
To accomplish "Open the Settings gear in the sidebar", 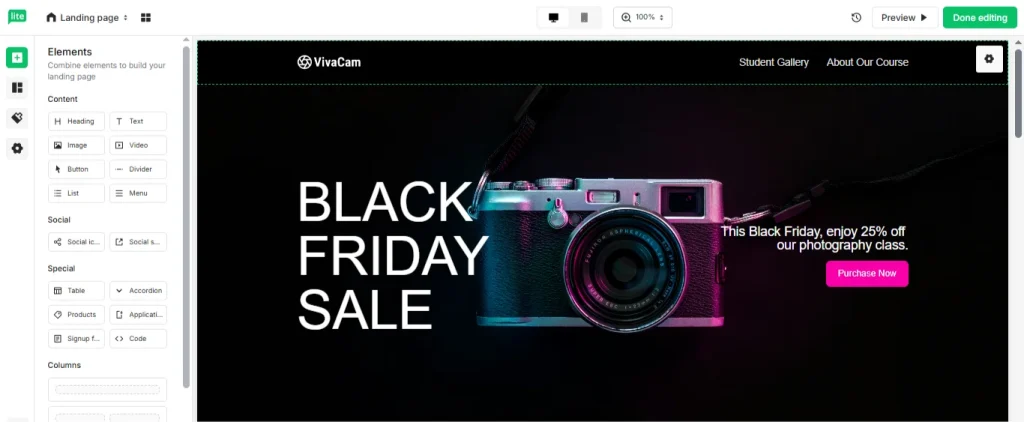I will click(x=17, y=148).
